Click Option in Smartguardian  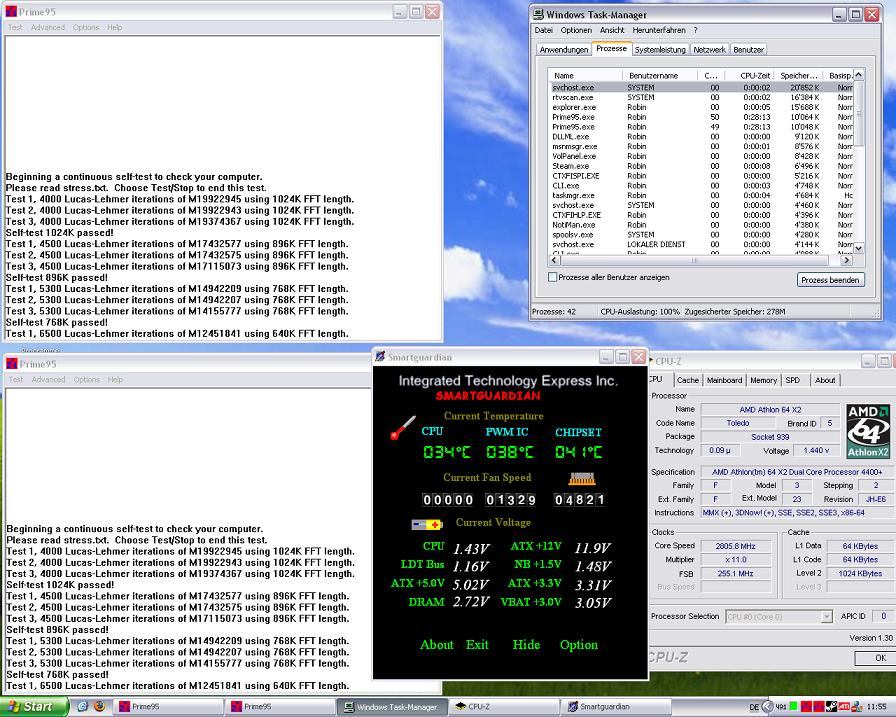(579, 645)
